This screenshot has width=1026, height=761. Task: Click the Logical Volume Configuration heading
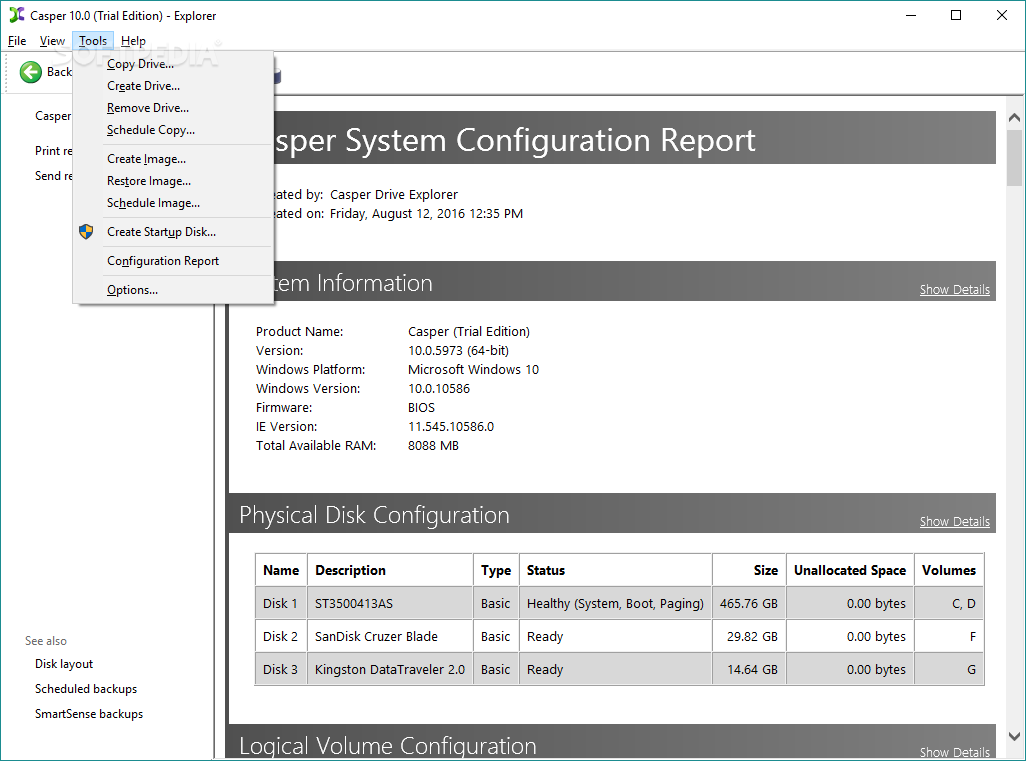(x=387, y=746)
